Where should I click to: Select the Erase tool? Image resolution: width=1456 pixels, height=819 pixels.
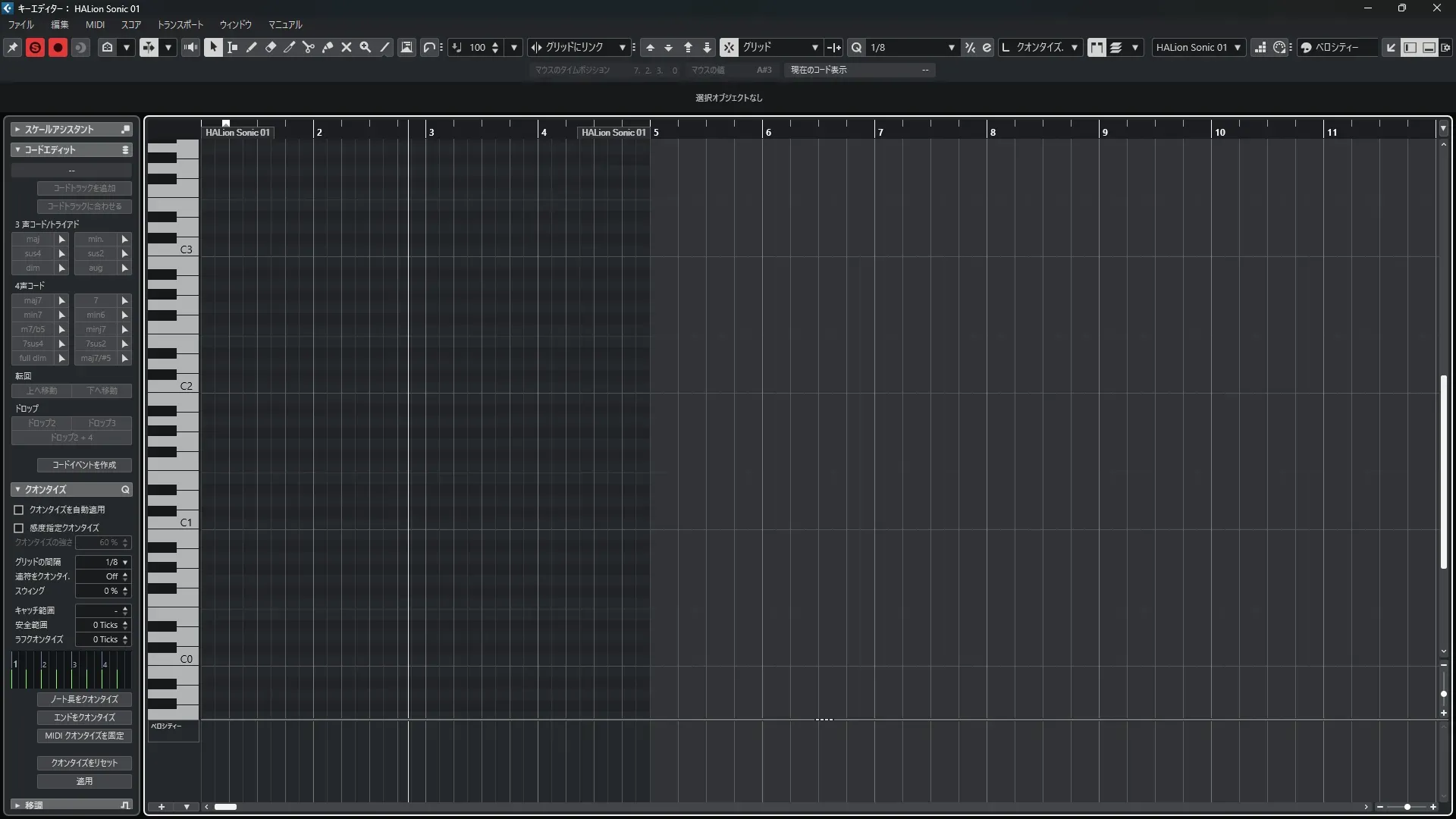pyautogui.click(x=271, y=47)
